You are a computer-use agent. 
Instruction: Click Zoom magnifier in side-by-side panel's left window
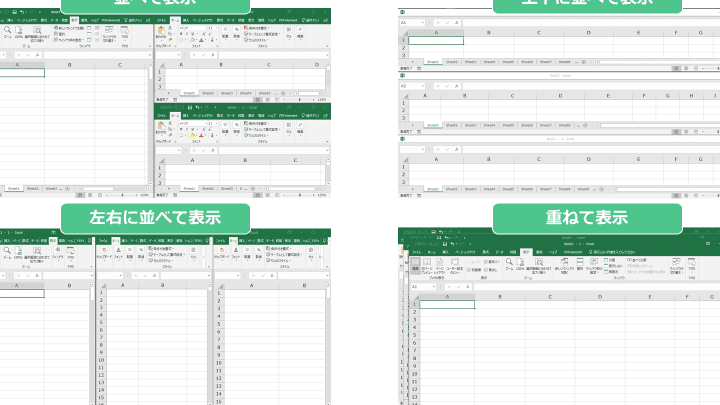pos(7,251)
